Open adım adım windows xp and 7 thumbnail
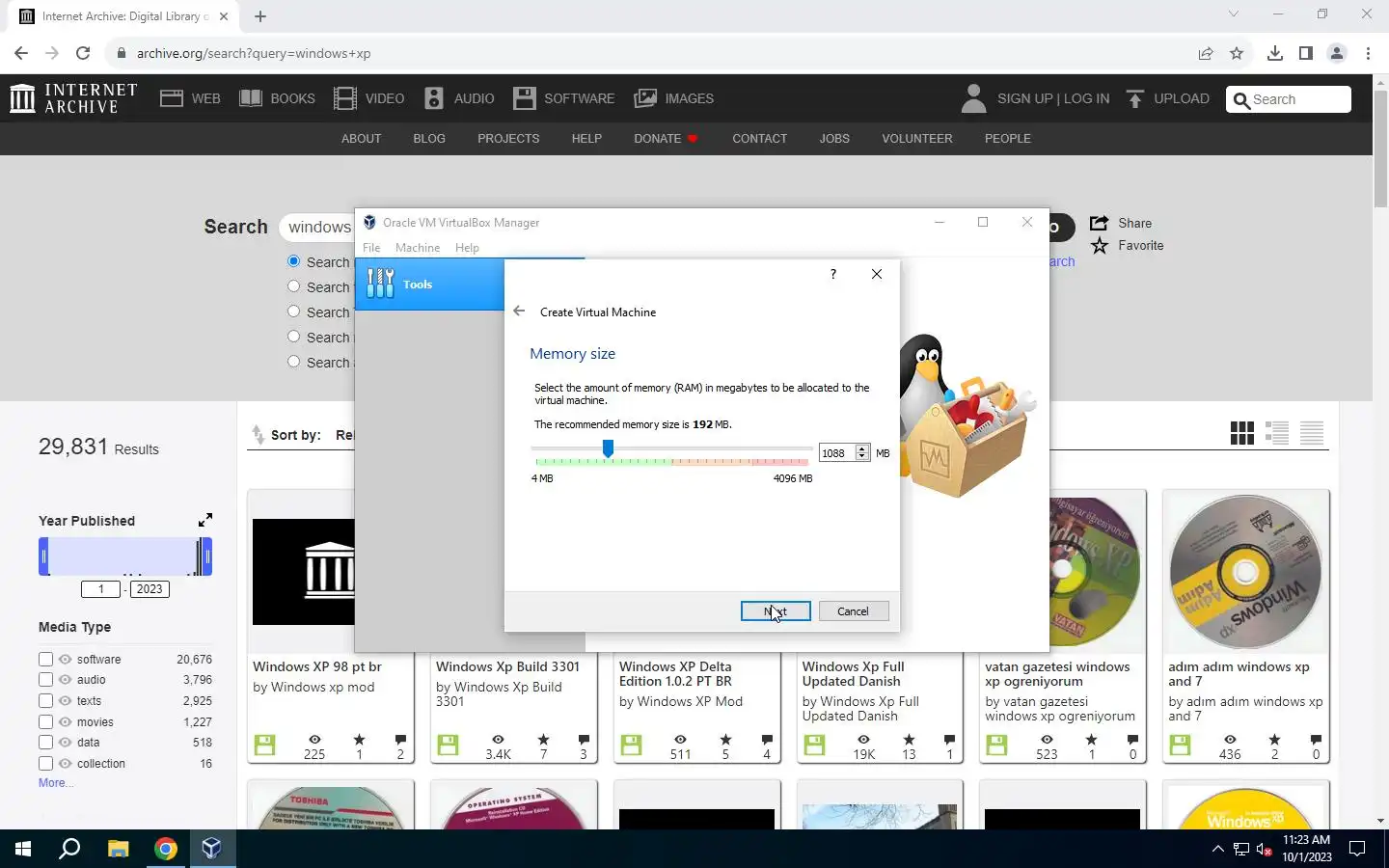Viewport: 1389px width, 868px height. (1245, 572)
